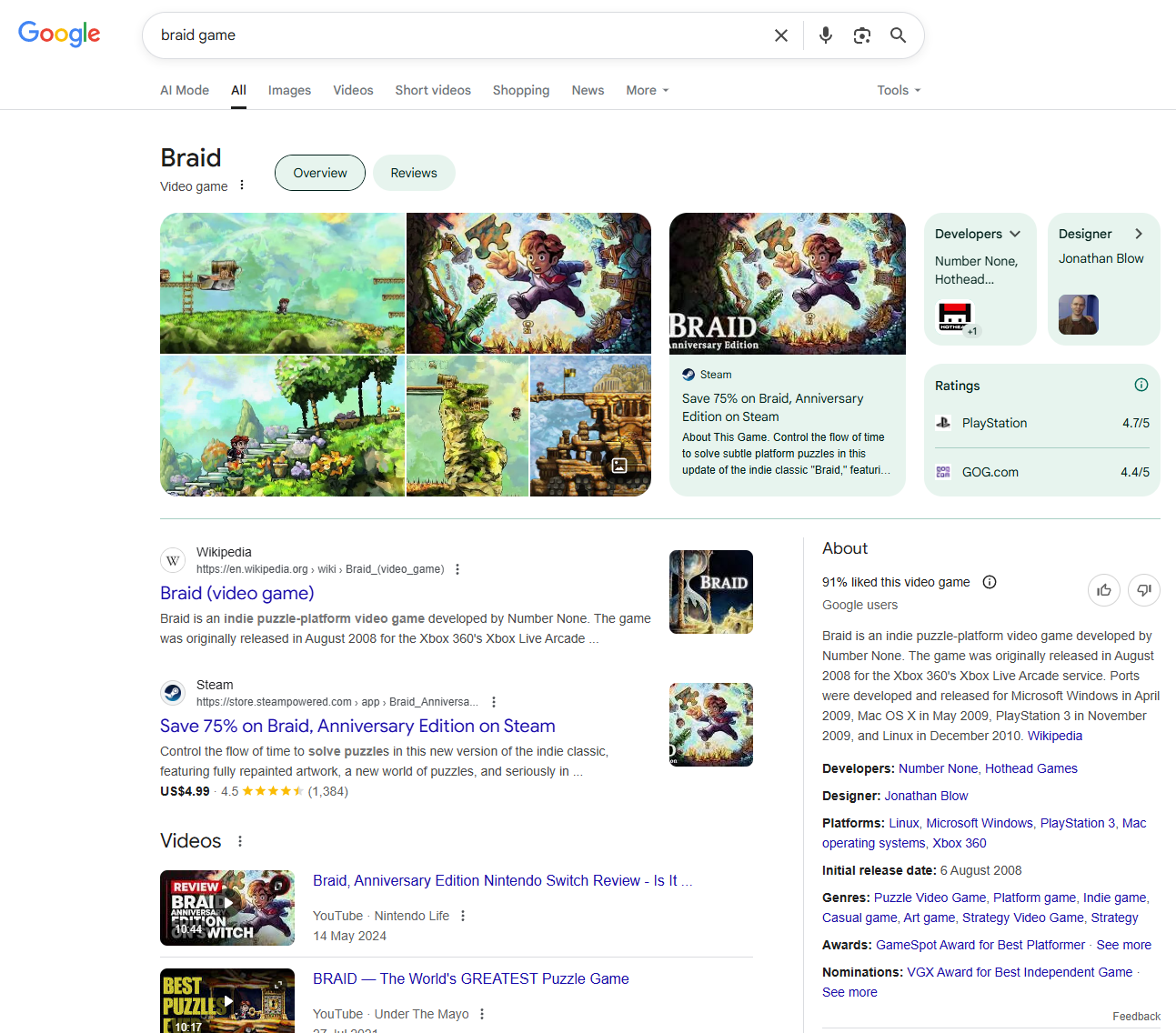Open the ratings info icon
Screen dimensions: 1176x1033
point(1141,385)
